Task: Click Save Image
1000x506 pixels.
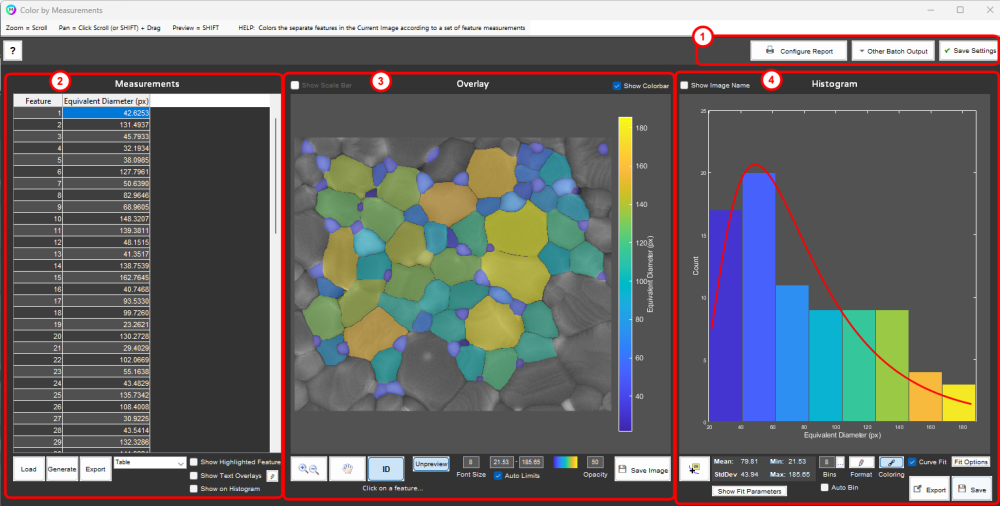Action: [643, 470]
